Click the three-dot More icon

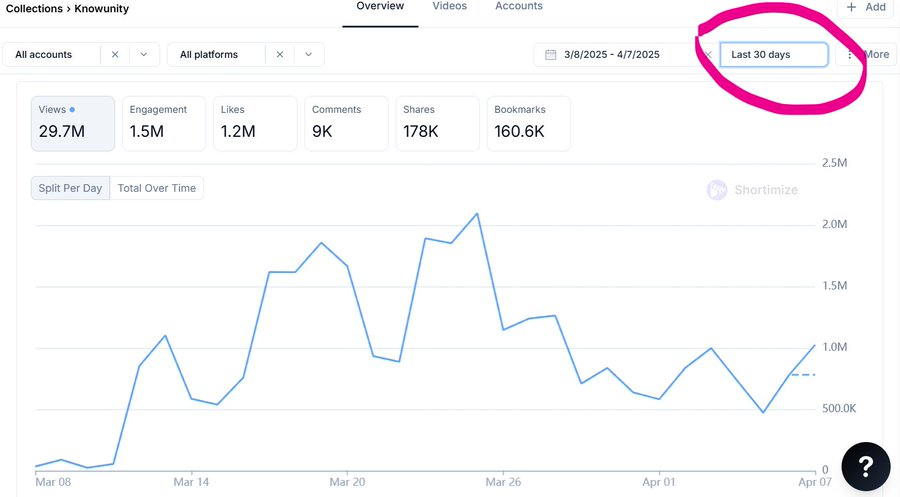pyautogui.click(x=850, y=55)
